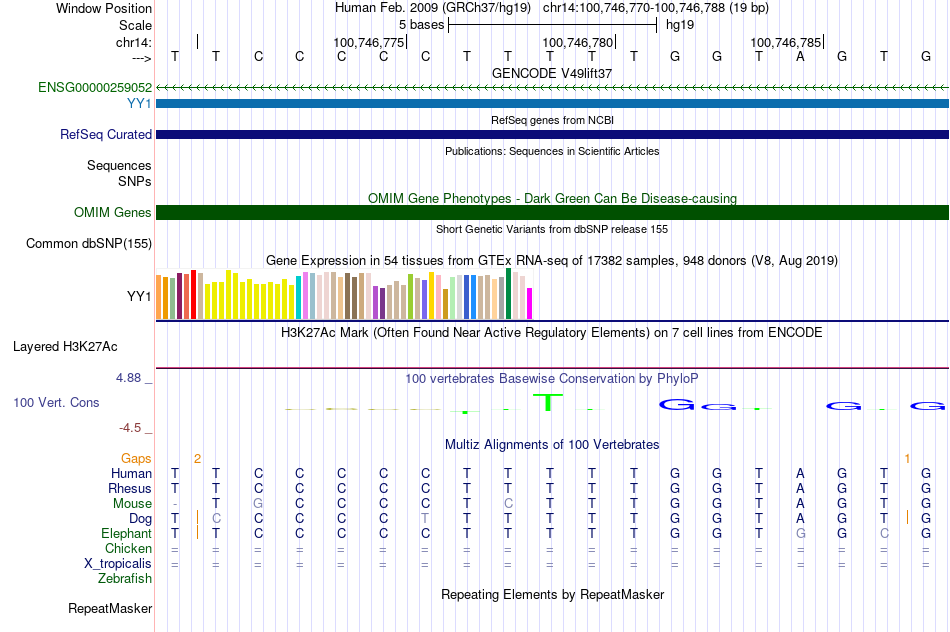The height and width of the screenshot is (632, 950).
Task: Click the Gaps row label
Action: coord(136,459)
